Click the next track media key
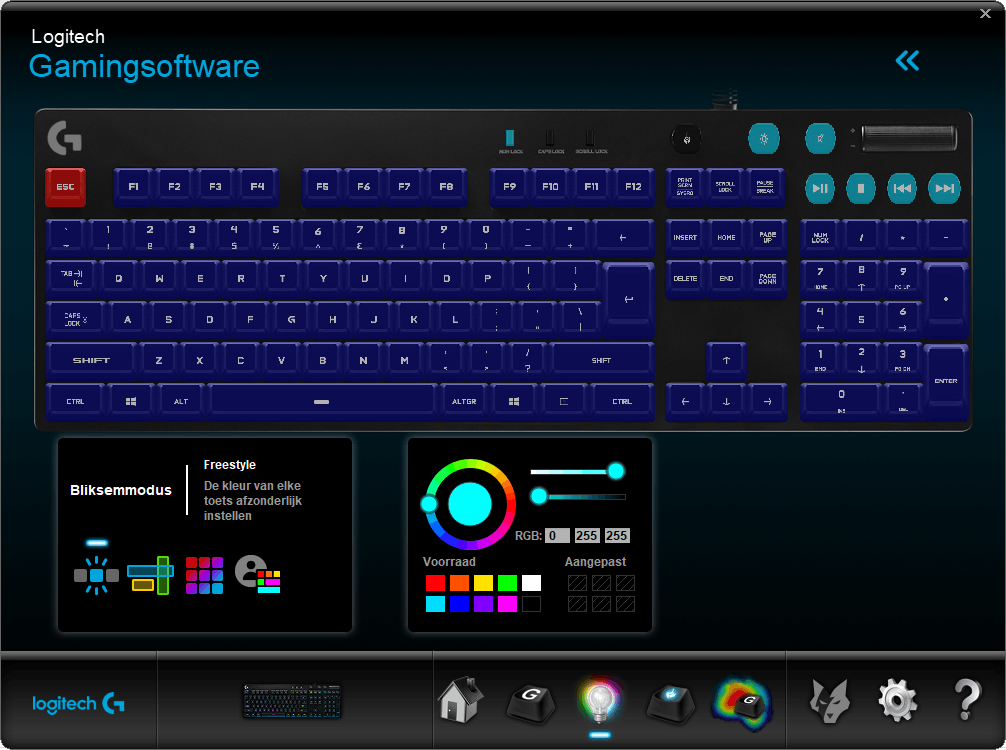1006x750 pixels. pyautogui.click(x=944, y=189)
